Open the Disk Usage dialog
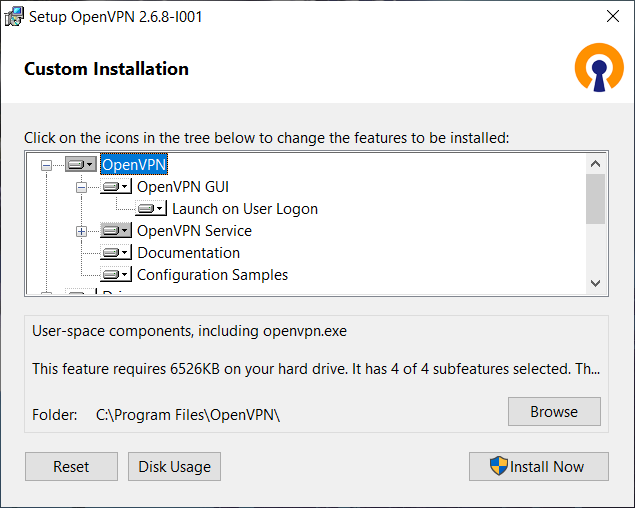The image size is (635, 508). pyautogui.click(x=175, y=466)
